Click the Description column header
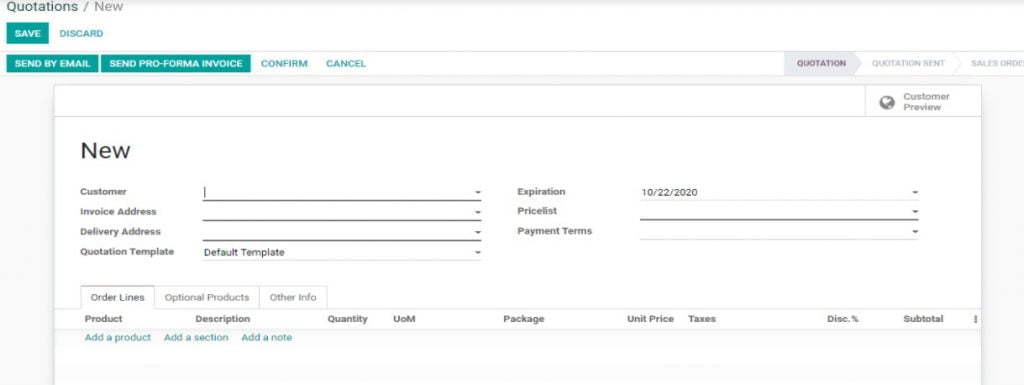The image size is (1024, 385). (223, 319)
